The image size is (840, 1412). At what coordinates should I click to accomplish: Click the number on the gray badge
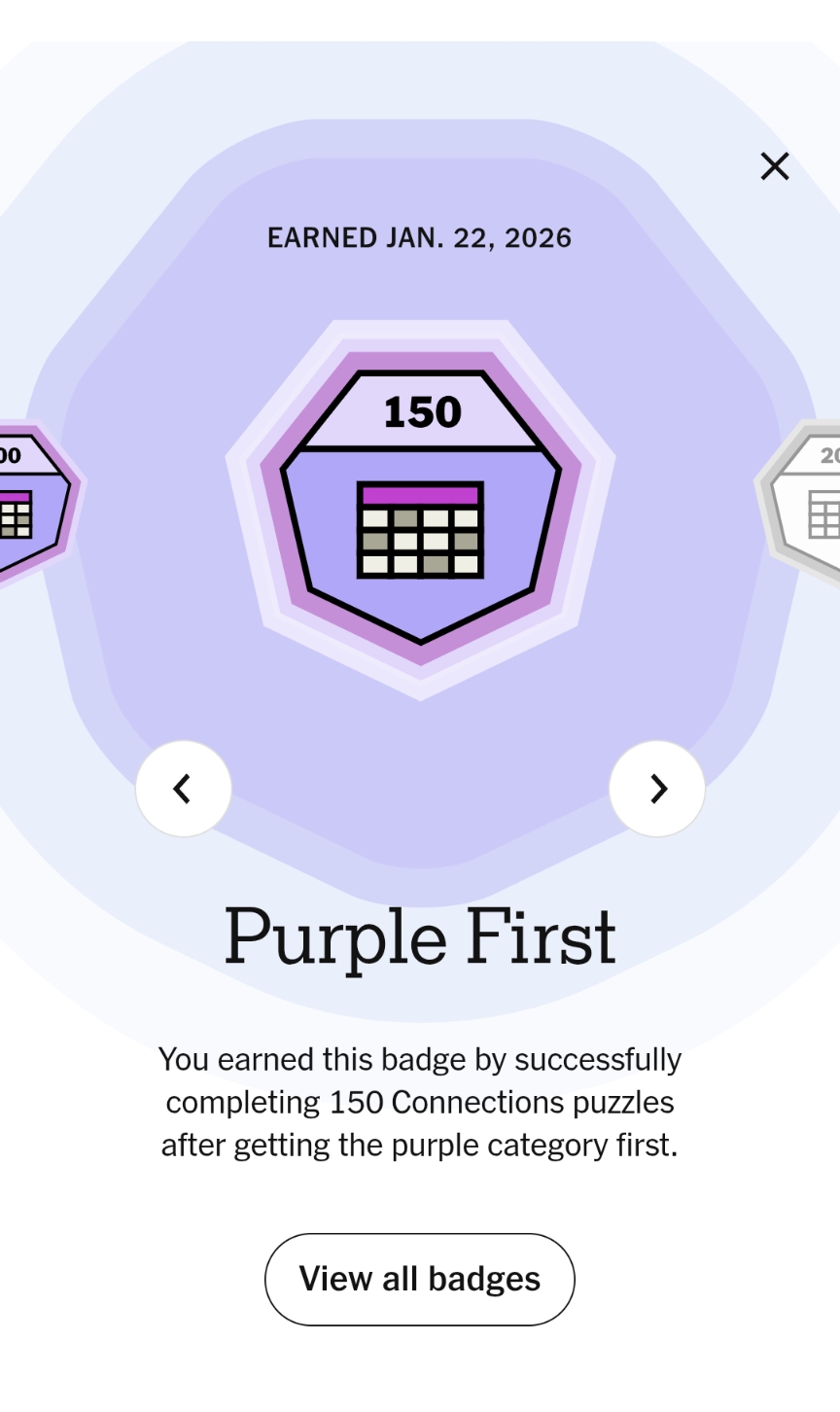click(x=828, y=455)
